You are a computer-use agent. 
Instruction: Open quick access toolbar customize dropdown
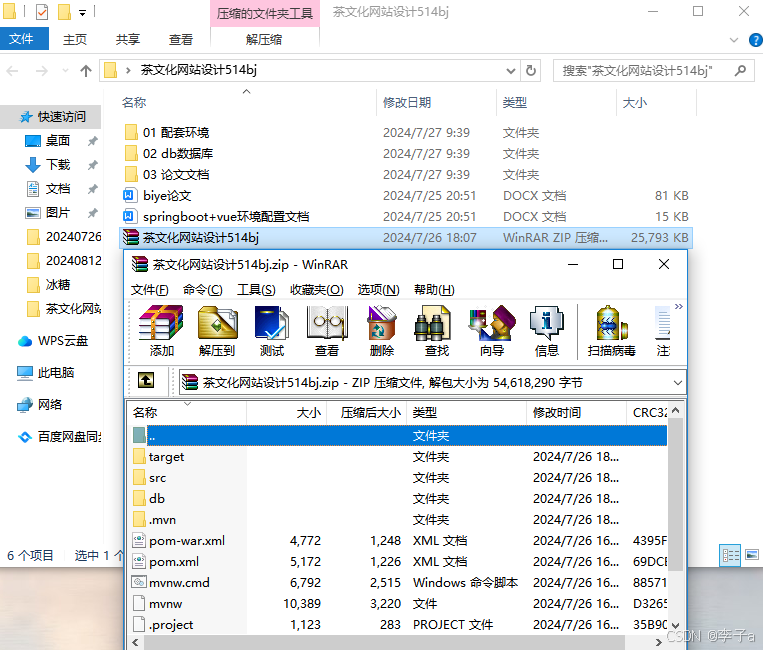pos(83,13)
